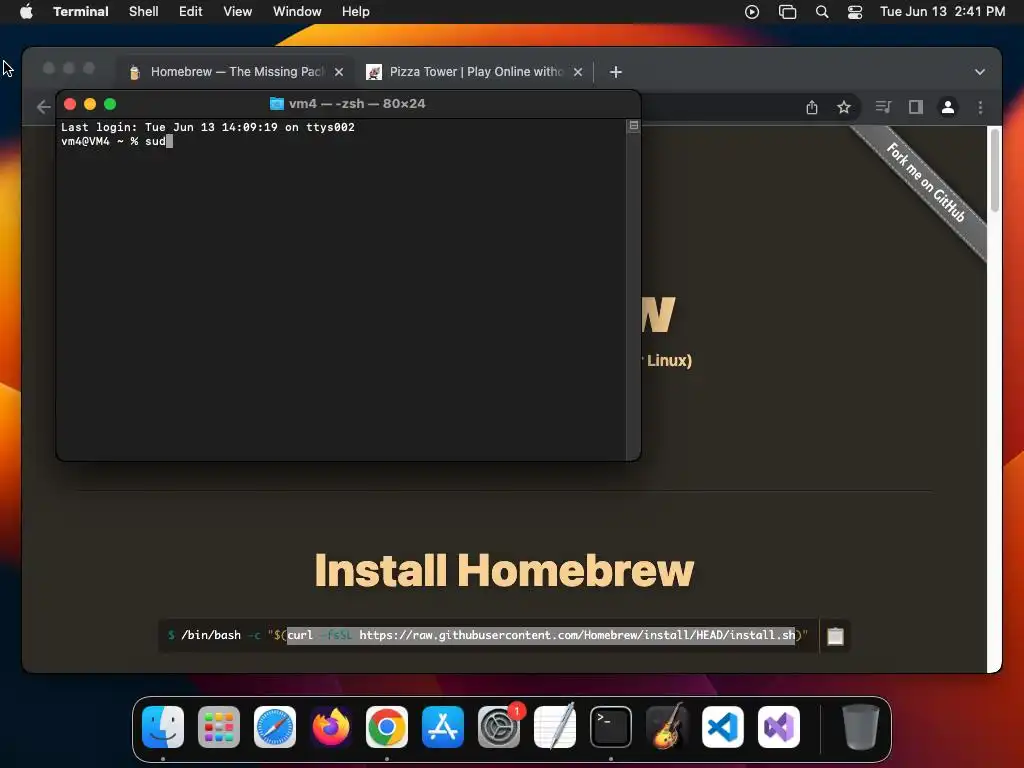This screenshot has height=768, width=1024.
Task: Click the Terminal prompt line with sud
Action: pos(117,142)
